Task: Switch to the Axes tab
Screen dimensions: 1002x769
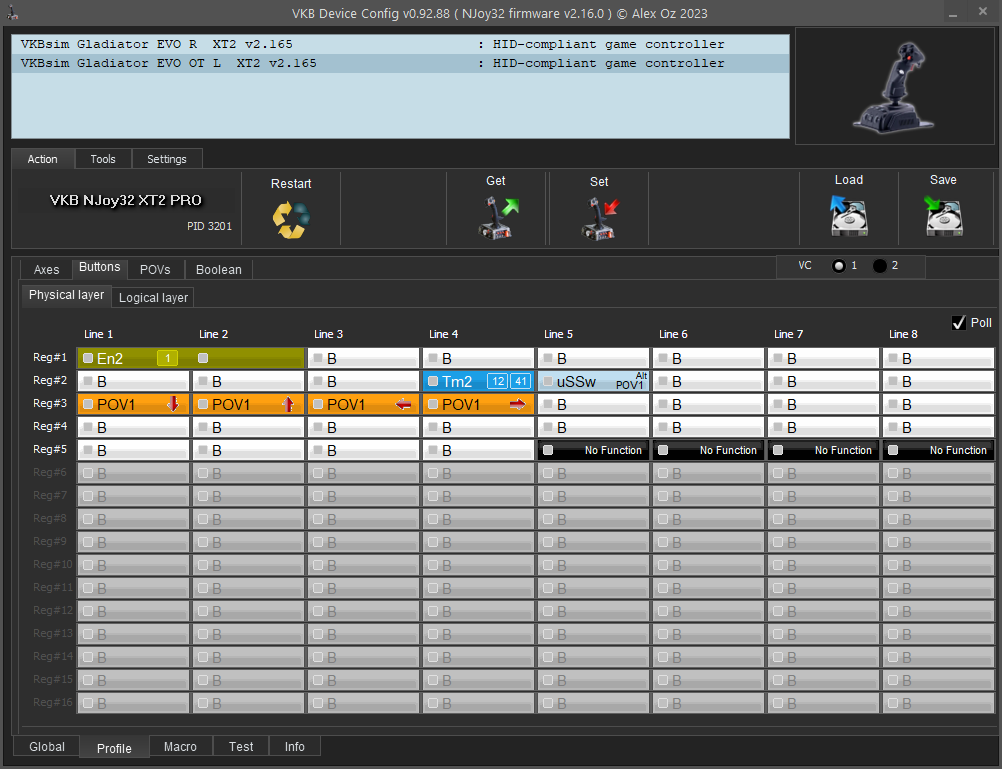Action: pos(47,270)
